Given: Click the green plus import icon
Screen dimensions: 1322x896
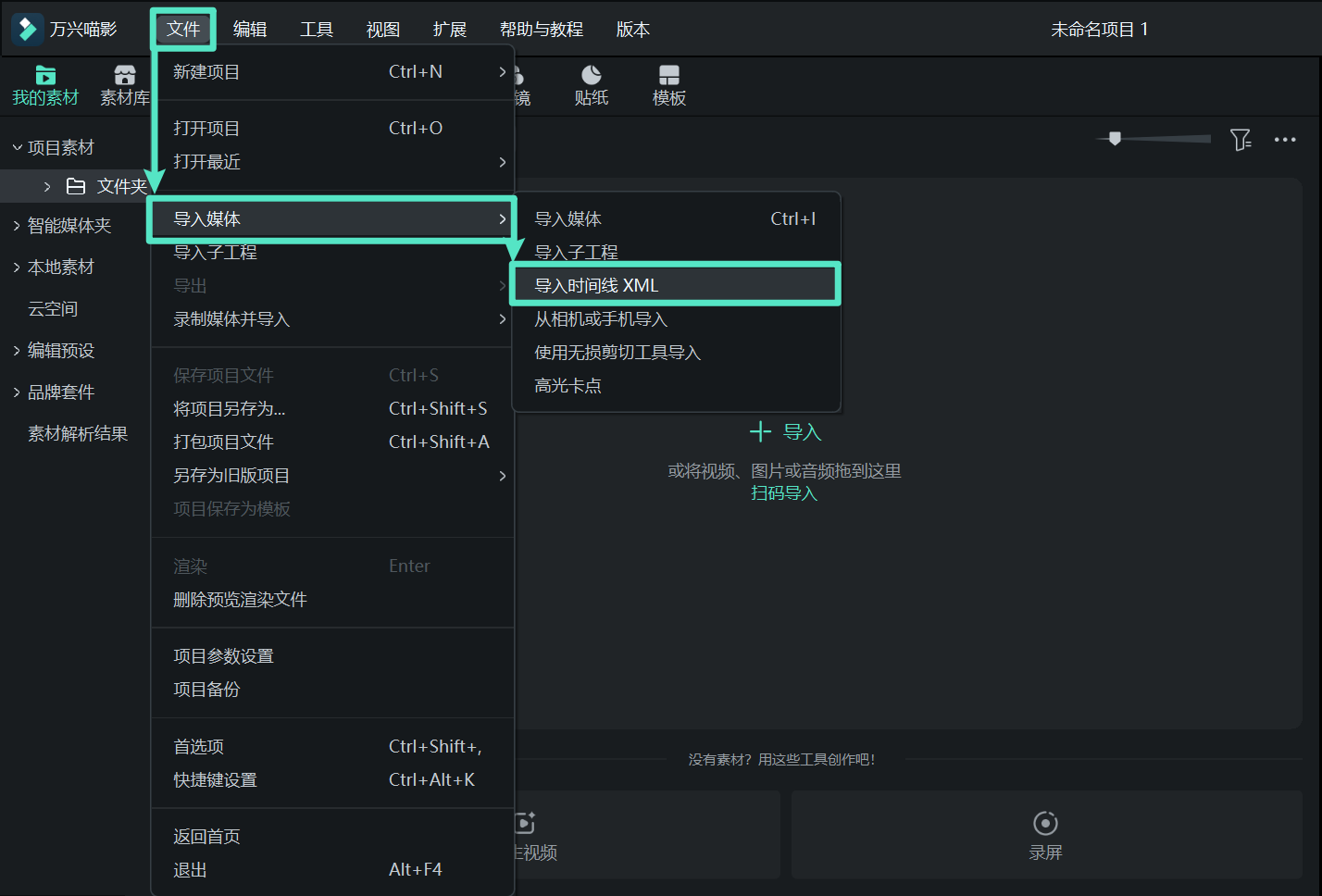Looking at the screenshot, I should coord(760,431).
